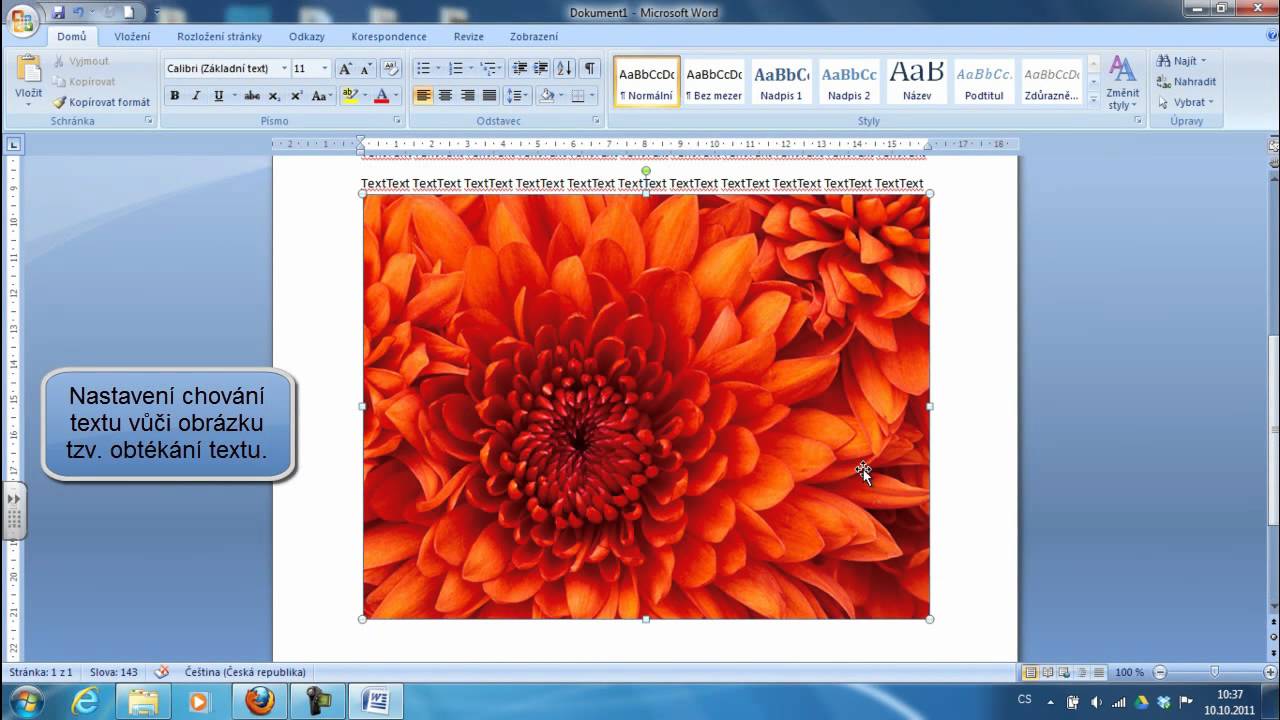Toggle italic formatting
The image size is (1280, 720).
coord(196,96)
